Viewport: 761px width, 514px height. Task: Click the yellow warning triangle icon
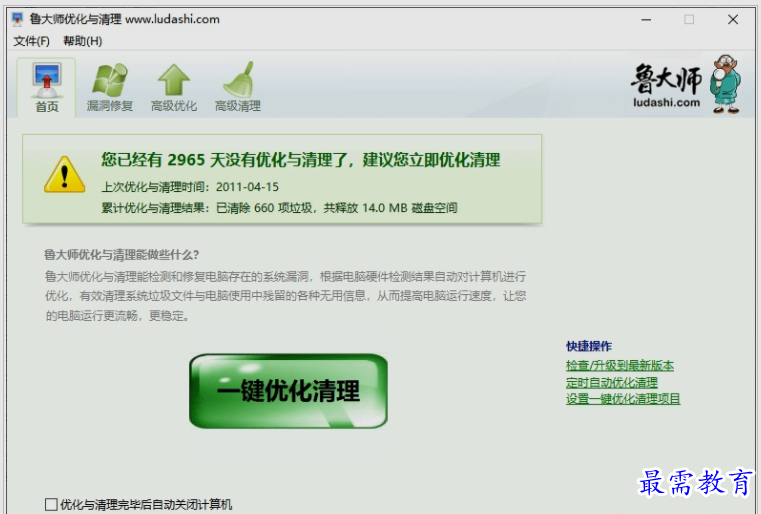(65, 175)
